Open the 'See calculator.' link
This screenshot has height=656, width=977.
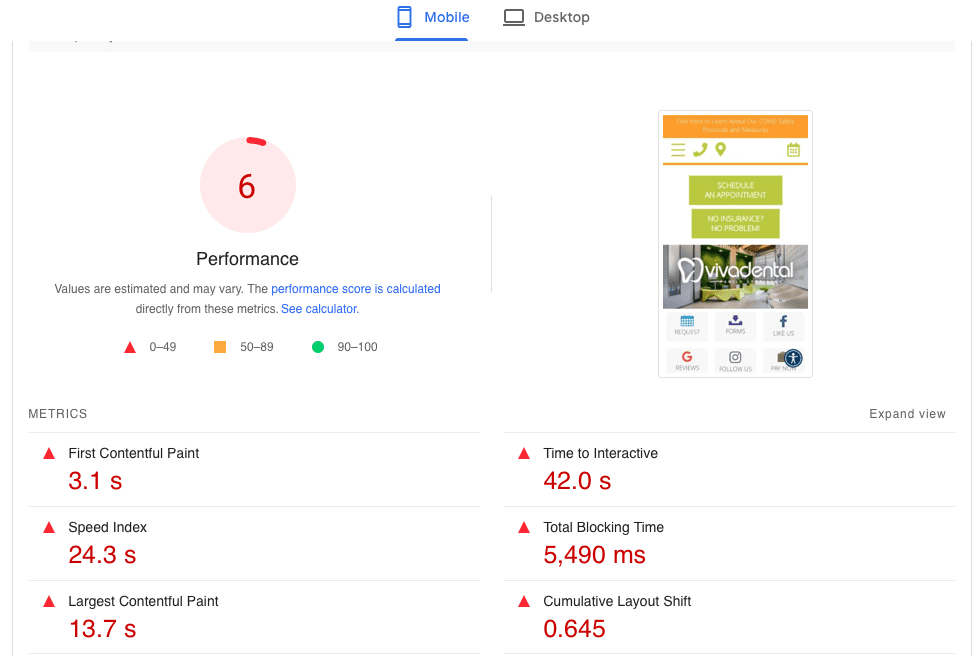click(x=320, y=308)
